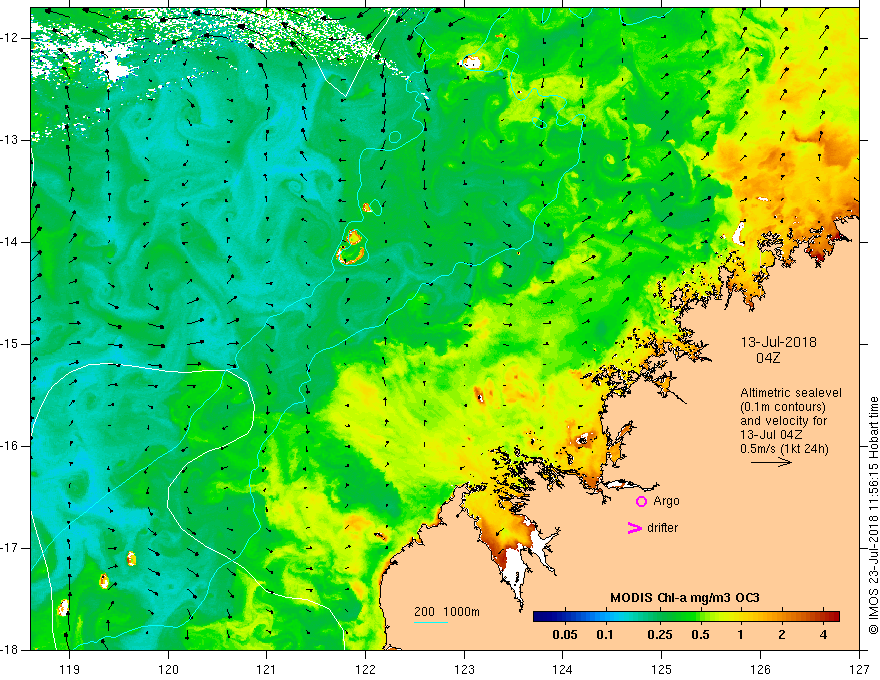Click the colorbar value "0.05"

565,635
